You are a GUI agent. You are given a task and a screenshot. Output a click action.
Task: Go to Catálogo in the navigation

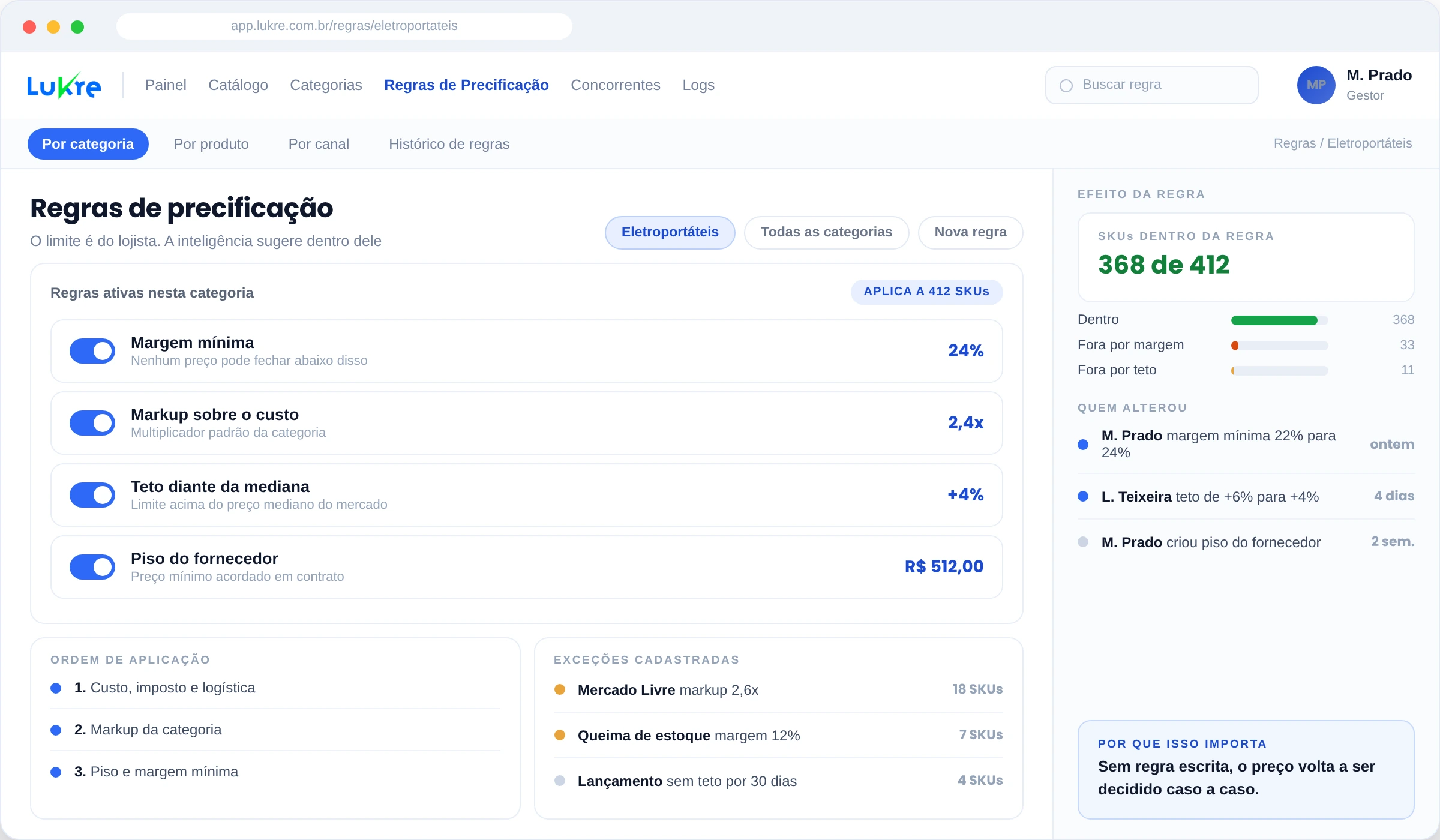click(x=238, y=85)
